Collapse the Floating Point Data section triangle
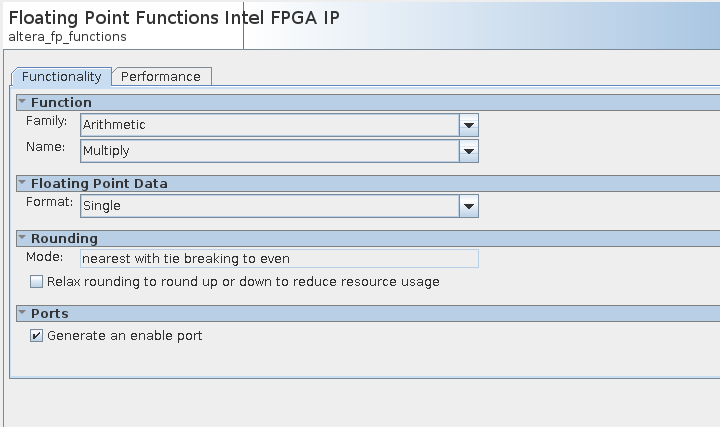 (x=22, y=184)
